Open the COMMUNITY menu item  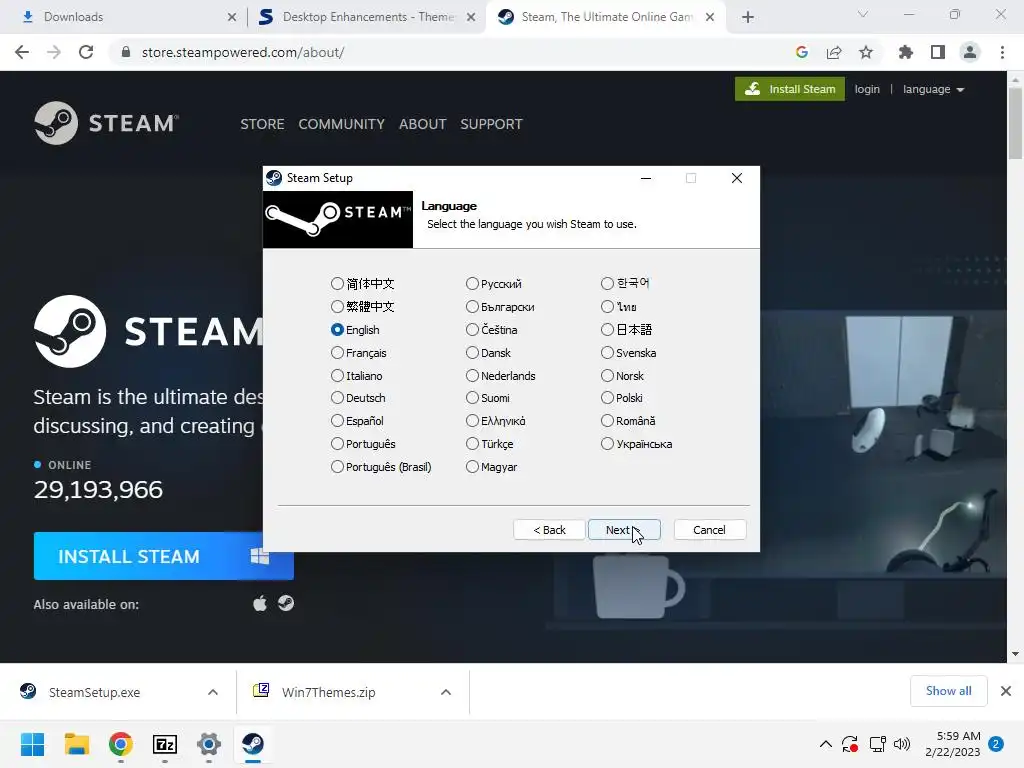coord(342,124)
